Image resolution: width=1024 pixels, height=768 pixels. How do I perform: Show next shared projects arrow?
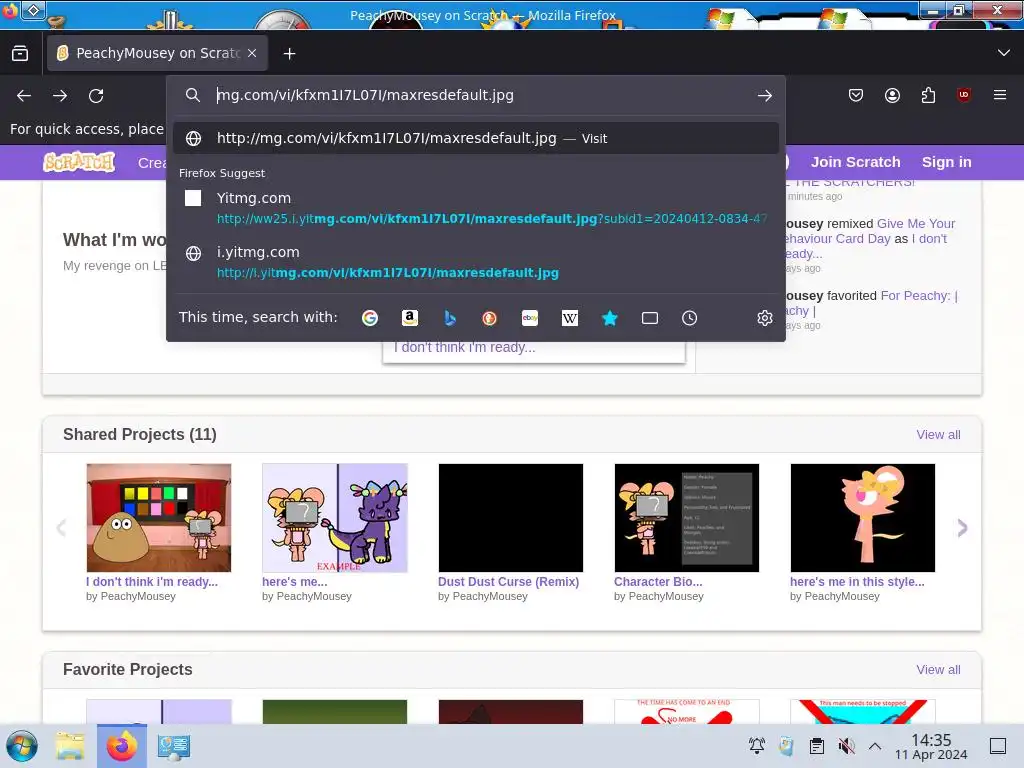click(x=962, y=528)
